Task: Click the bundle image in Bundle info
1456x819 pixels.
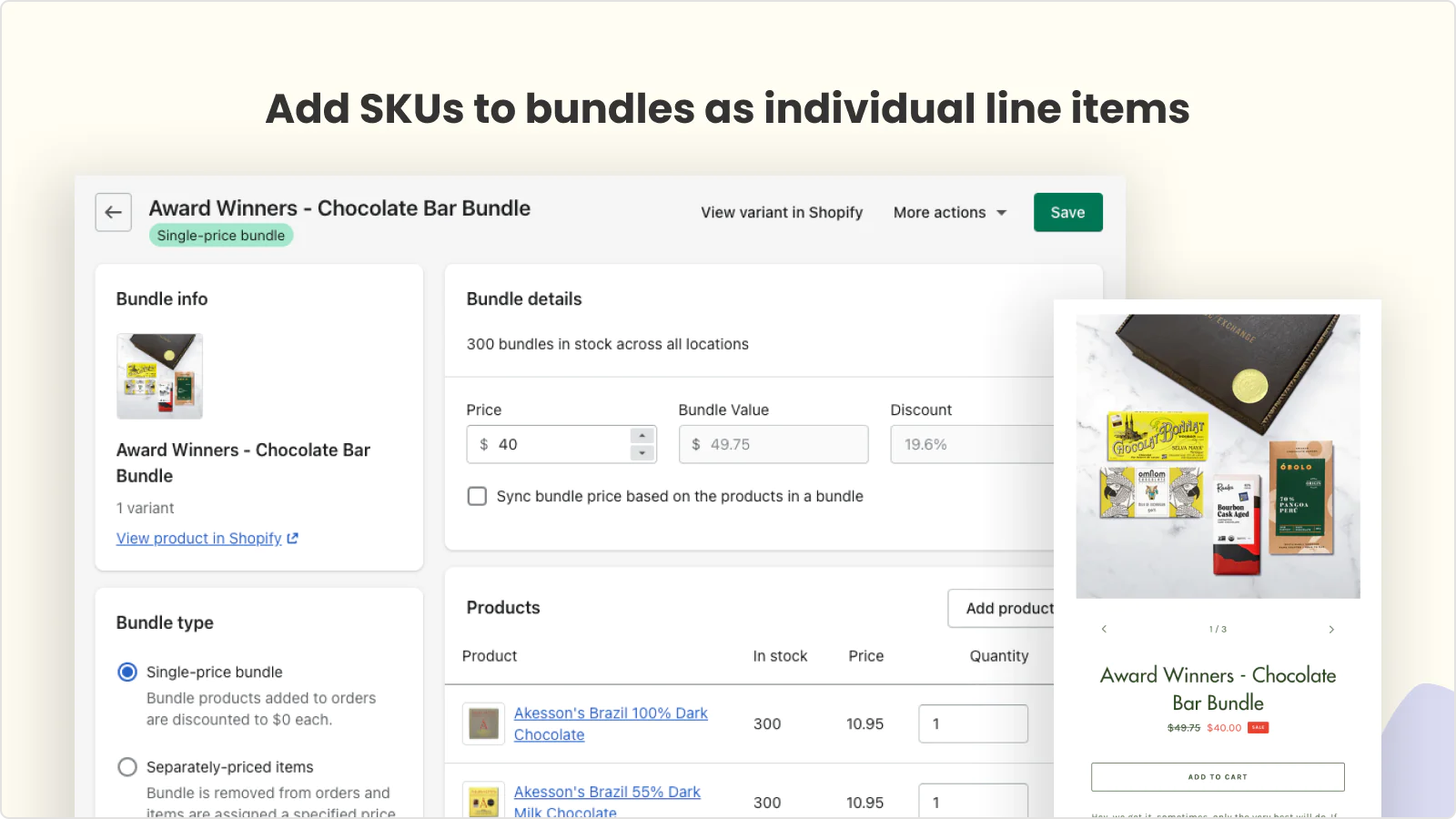Action: click(x=159, y=376)
